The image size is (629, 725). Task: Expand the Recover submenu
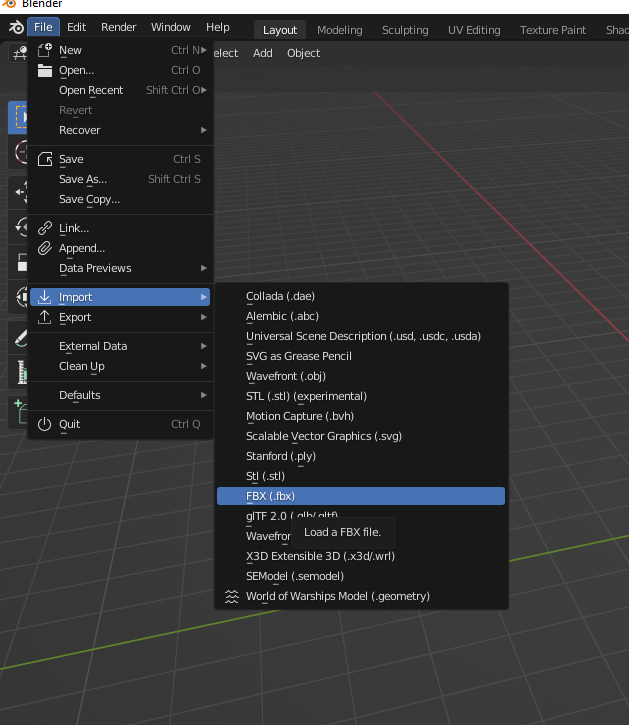click(120, 130)
